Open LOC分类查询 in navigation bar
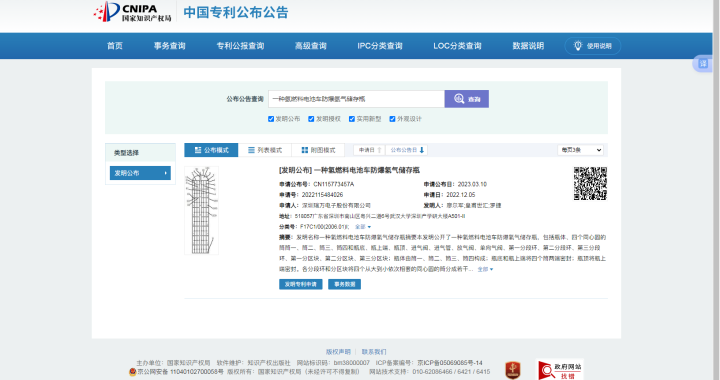 pos(457,46)
